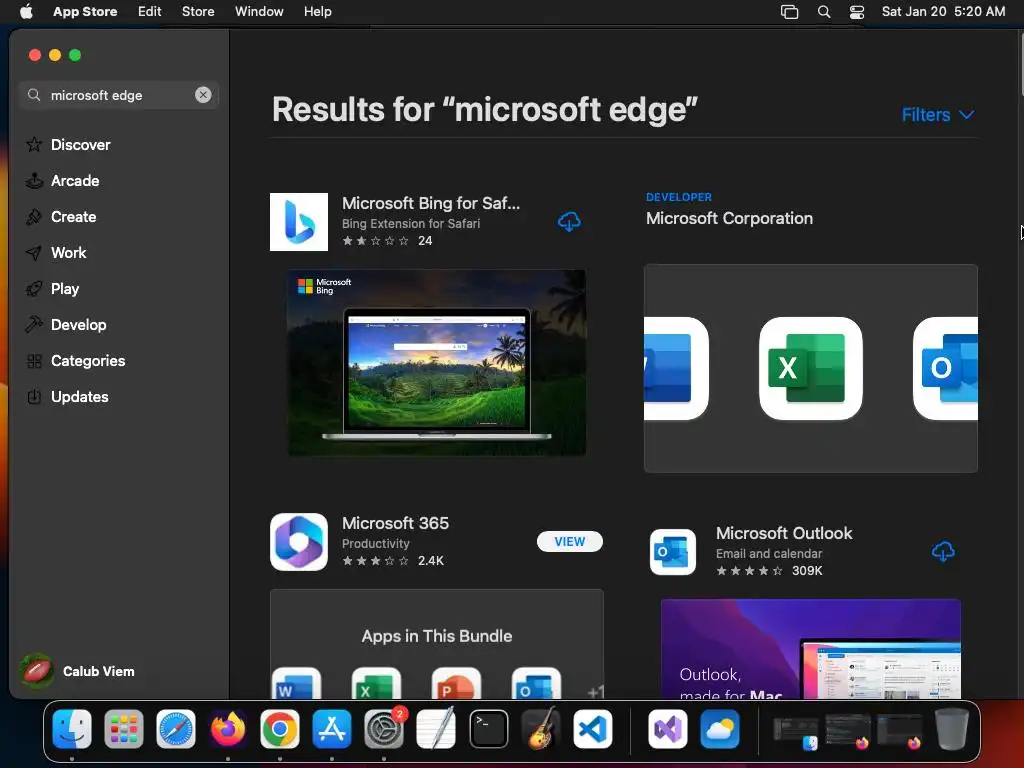Click the magnifying glass in the search field
This screenshot has width=1024, height=768.
tap(34, 95)
